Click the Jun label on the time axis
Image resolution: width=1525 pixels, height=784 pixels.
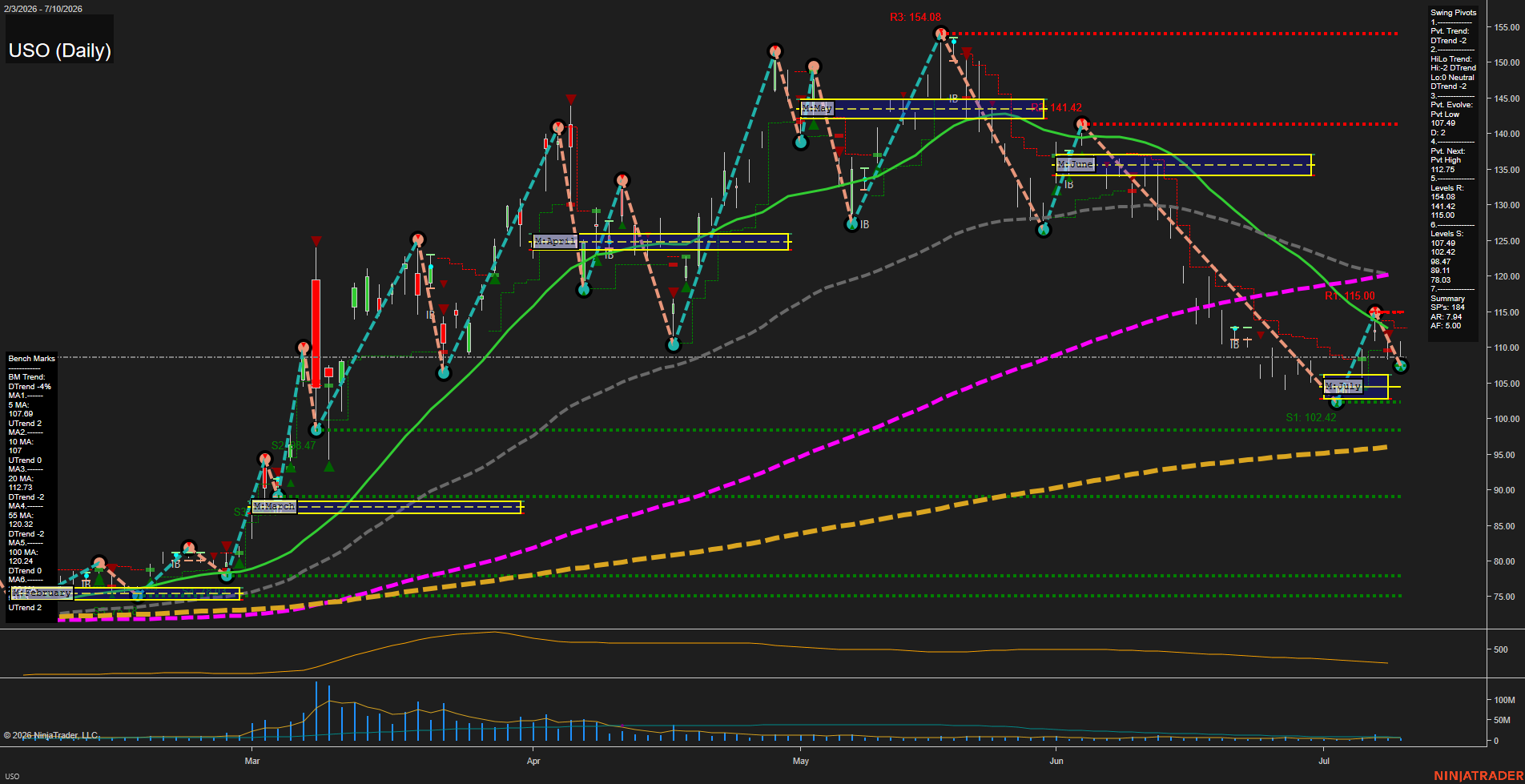tap(1056, 761)
